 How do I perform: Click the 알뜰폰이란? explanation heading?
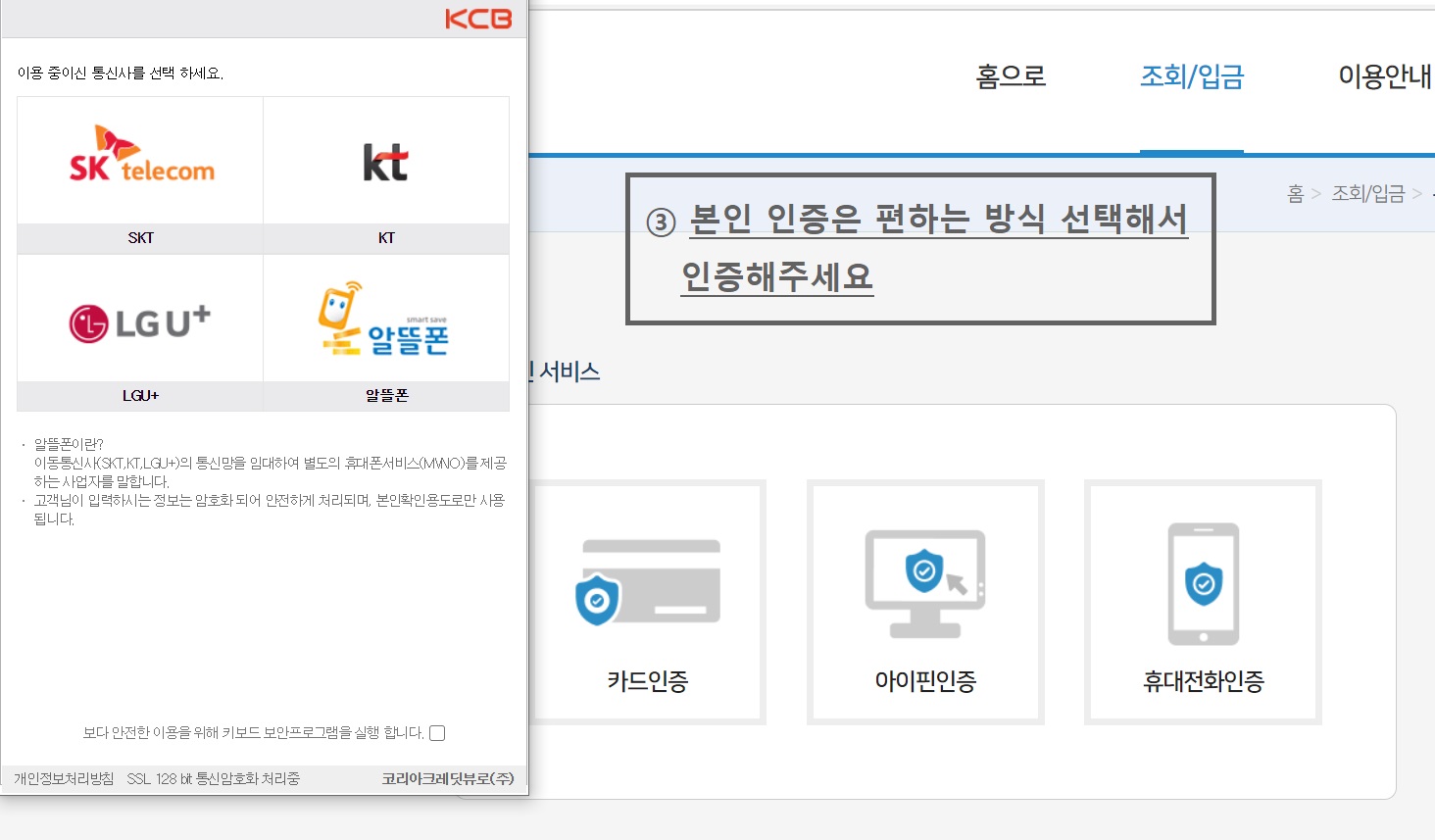pos(69,444)
